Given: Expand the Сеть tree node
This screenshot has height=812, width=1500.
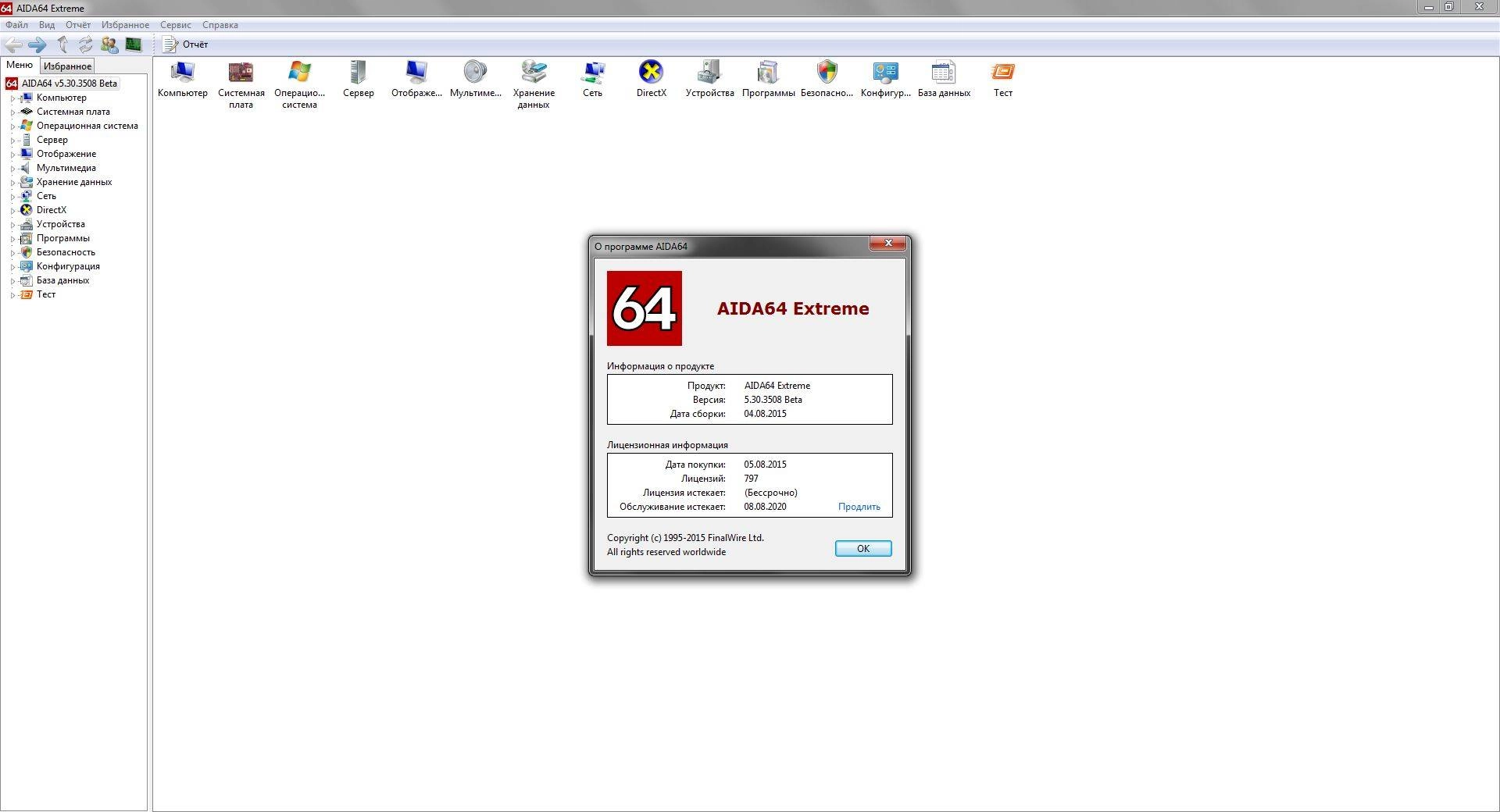Looking at the screenshot, I should coord(12,197).
